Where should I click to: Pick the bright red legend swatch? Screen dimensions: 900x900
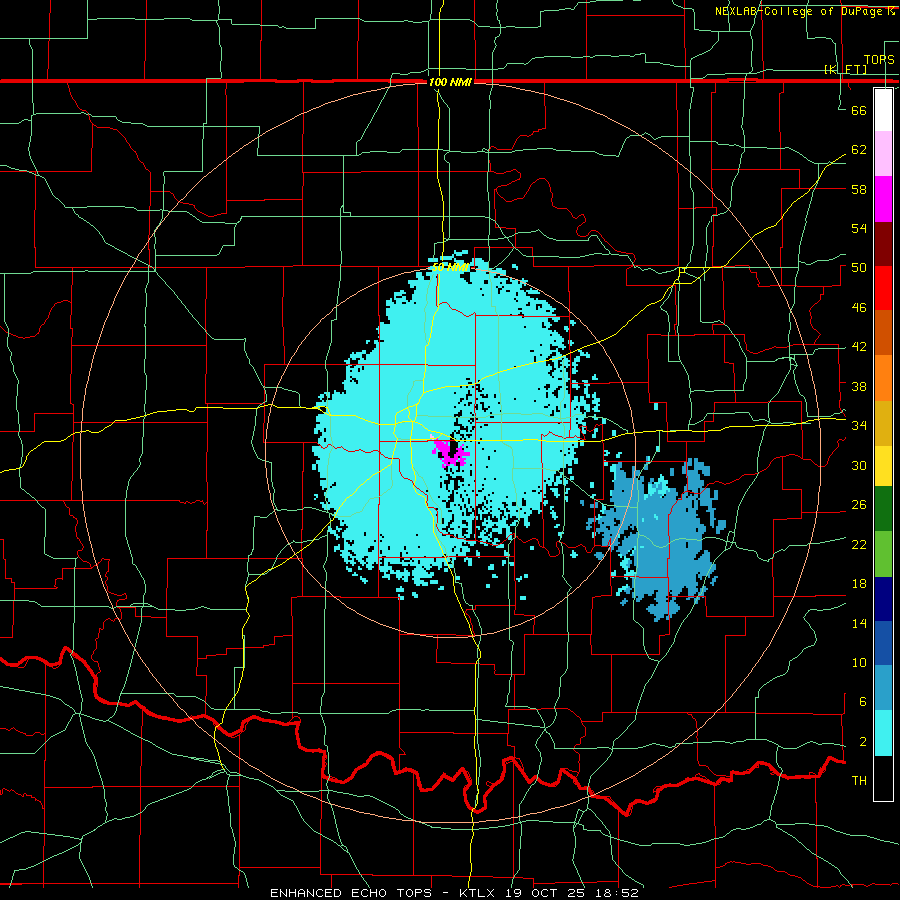(883, 288)
